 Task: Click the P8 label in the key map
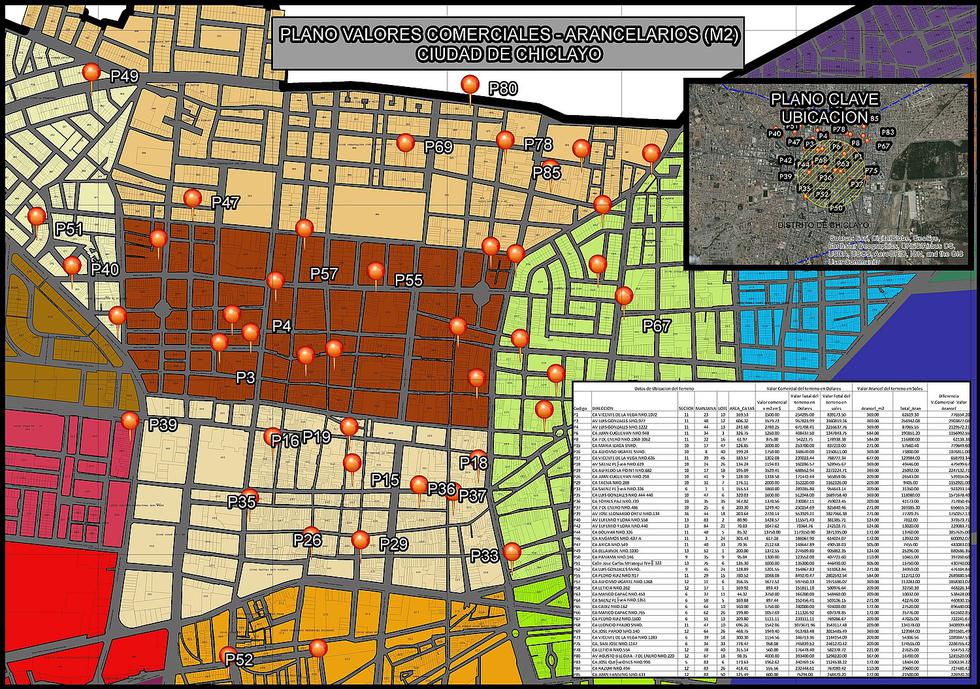click(856, 143)
